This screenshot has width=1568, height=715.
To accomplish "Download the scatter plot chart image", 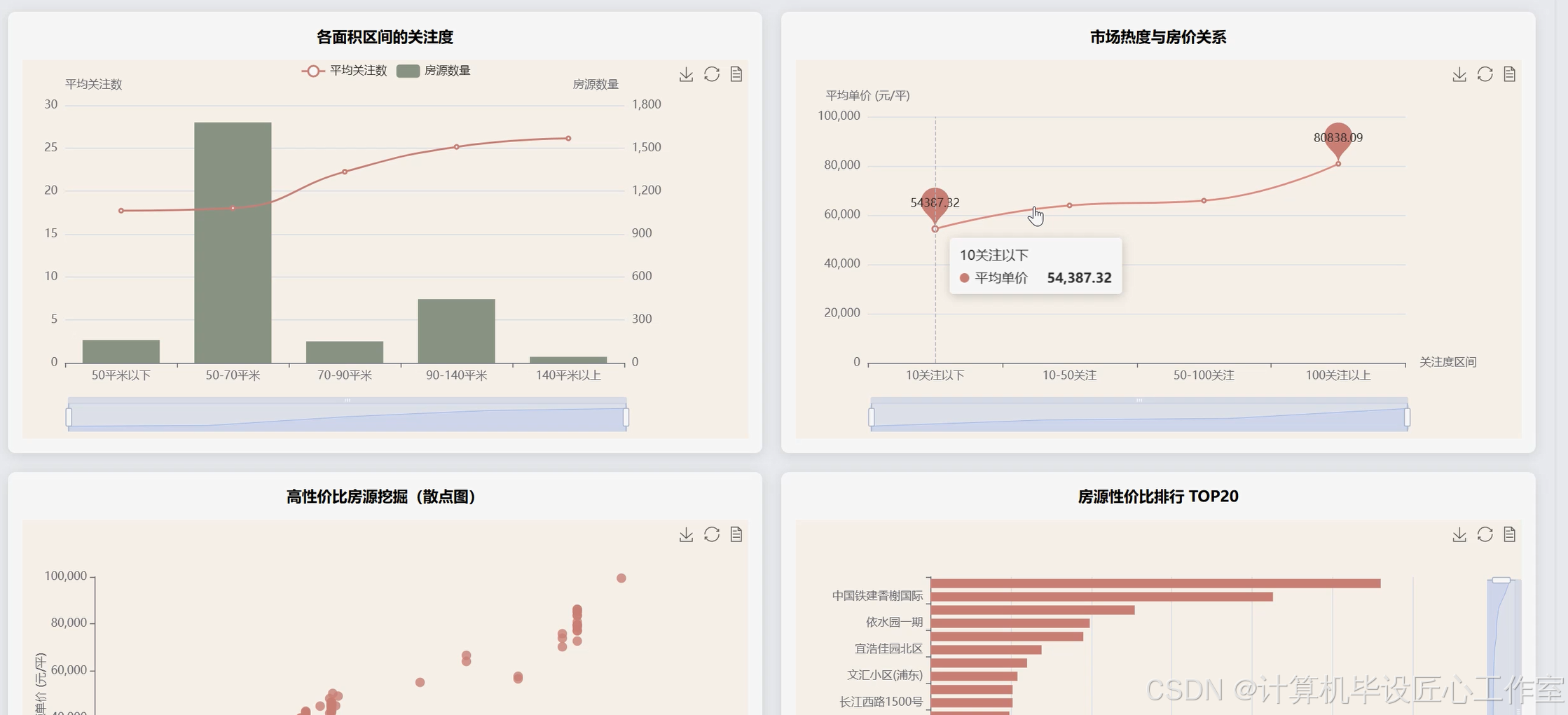I will [x=686, y=534].
